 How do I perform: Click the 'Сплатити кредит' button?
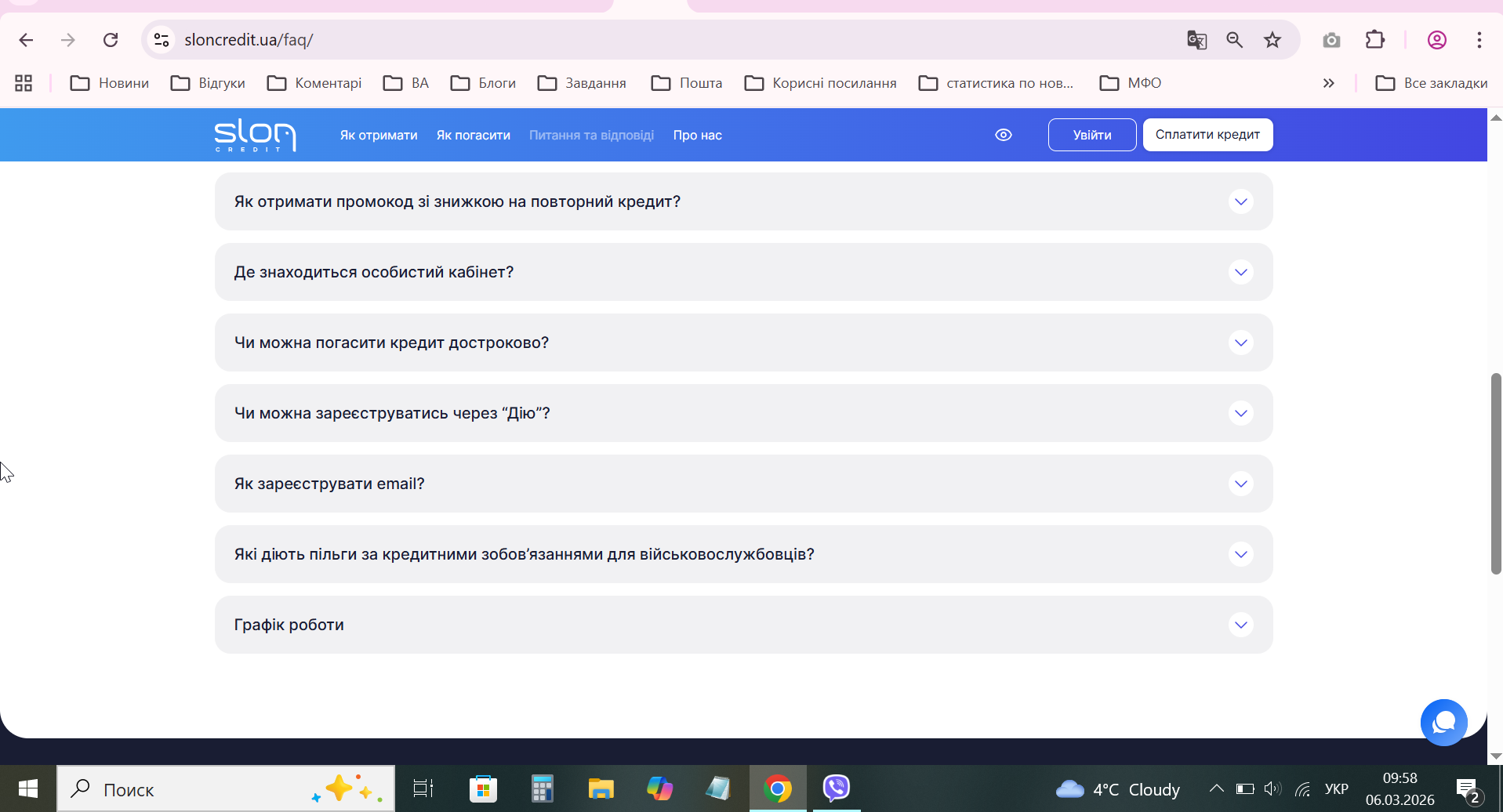1207,135
